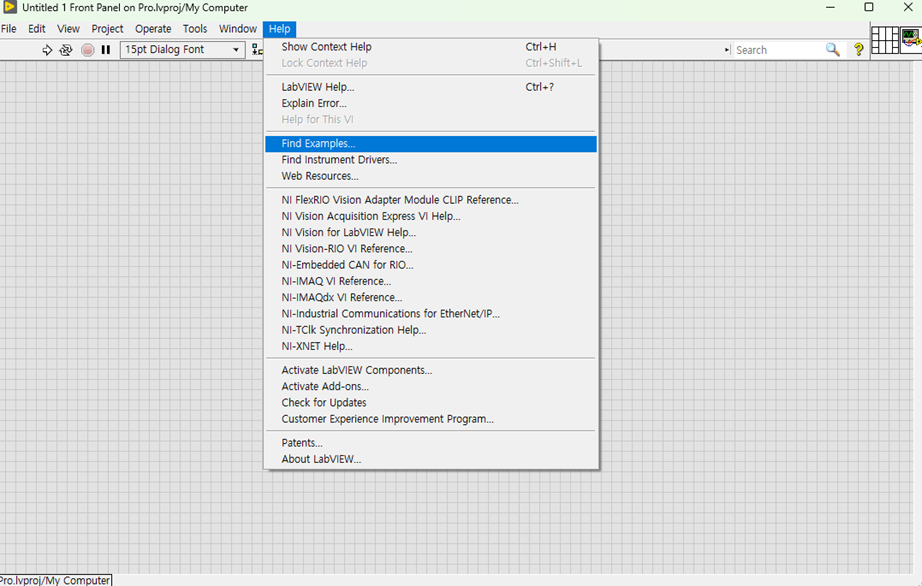The width and height of the screenshot is (922, 586).
Task: Click the search magnifier icon
Action: (x=833, y=50)
